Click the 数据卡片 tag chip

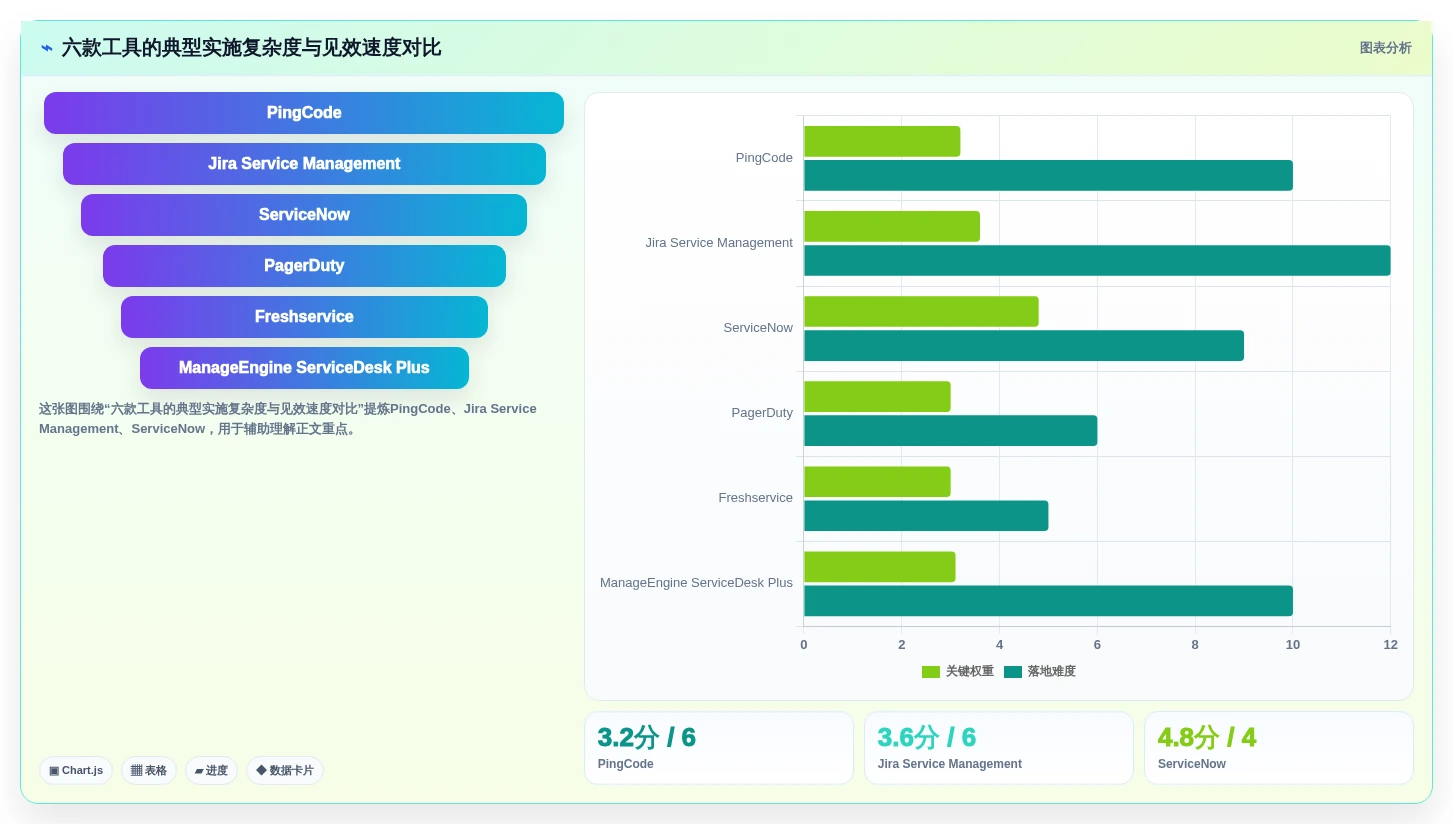[285, 771]
